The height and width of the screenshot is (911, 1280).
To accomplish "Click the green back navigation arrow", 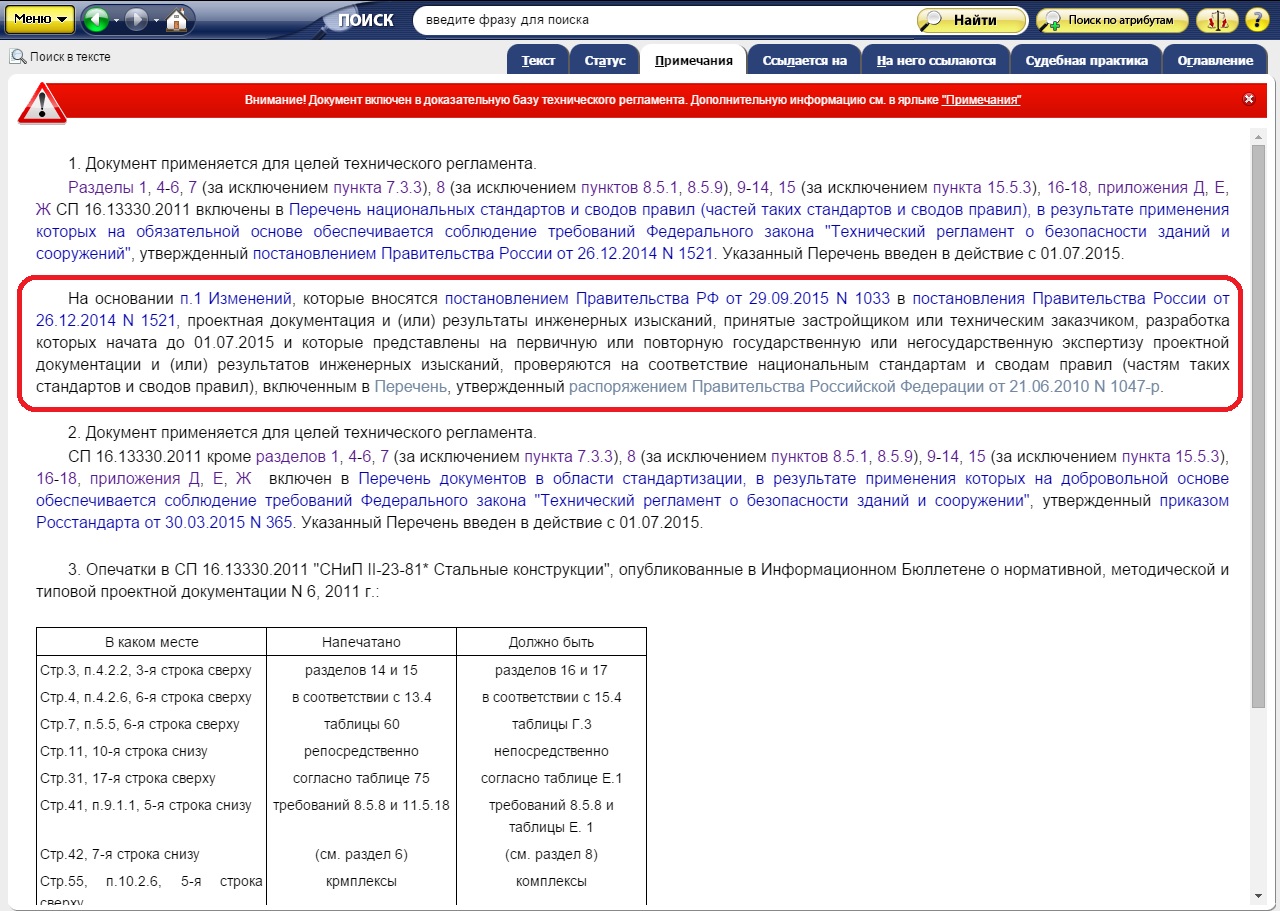I will click(96, 19).
